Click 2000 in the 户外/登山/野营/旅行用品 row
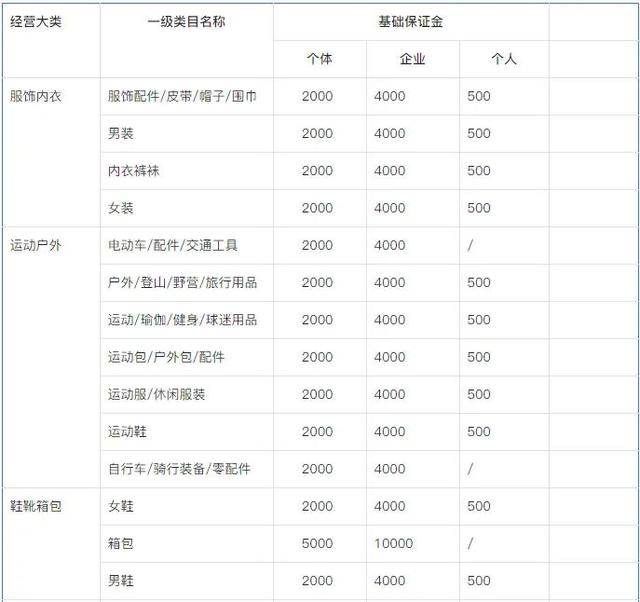The height and width of the screenshot is (602, 640). pyautogui.click(x=317, y=282)
